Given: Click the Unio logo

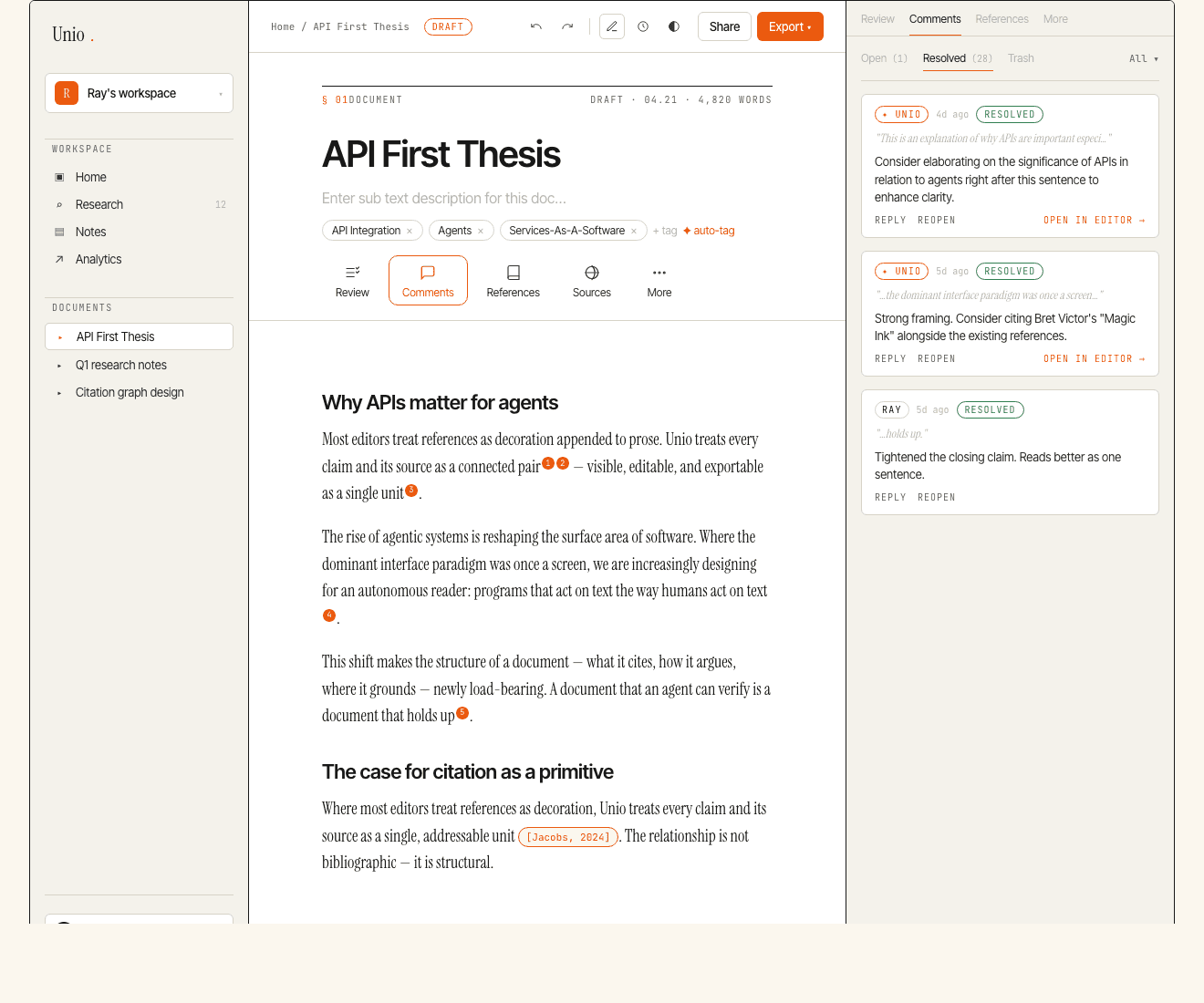Looking at the screenshot, I should coord(73,35).
